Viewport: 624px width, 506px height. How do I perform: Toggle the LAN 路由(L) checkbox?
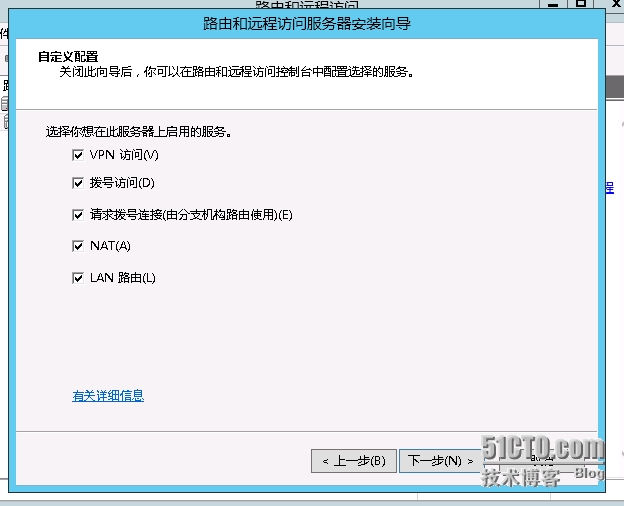[x=78, y=277]
